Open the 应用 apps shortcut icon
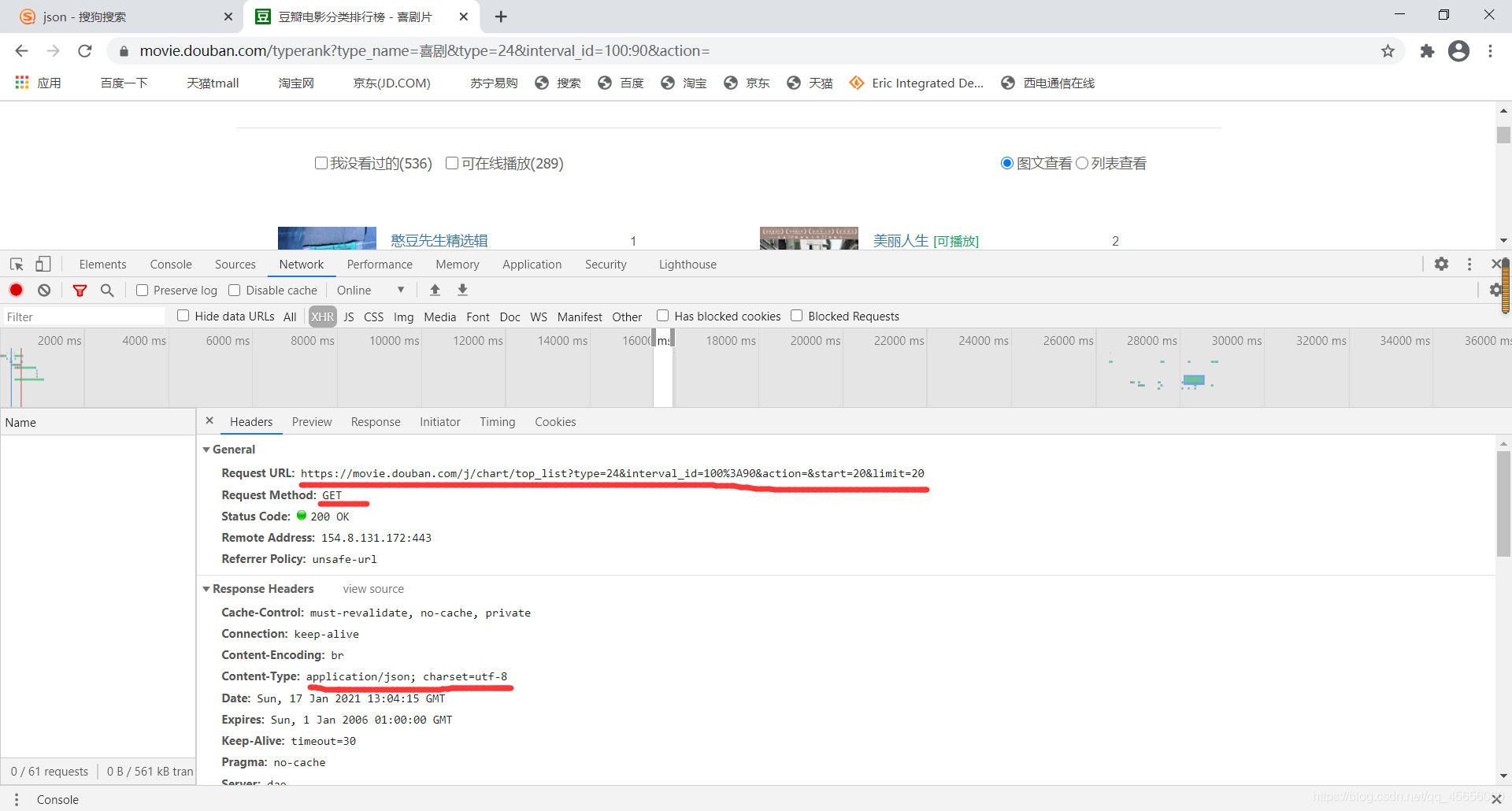 tap(22, 83)
